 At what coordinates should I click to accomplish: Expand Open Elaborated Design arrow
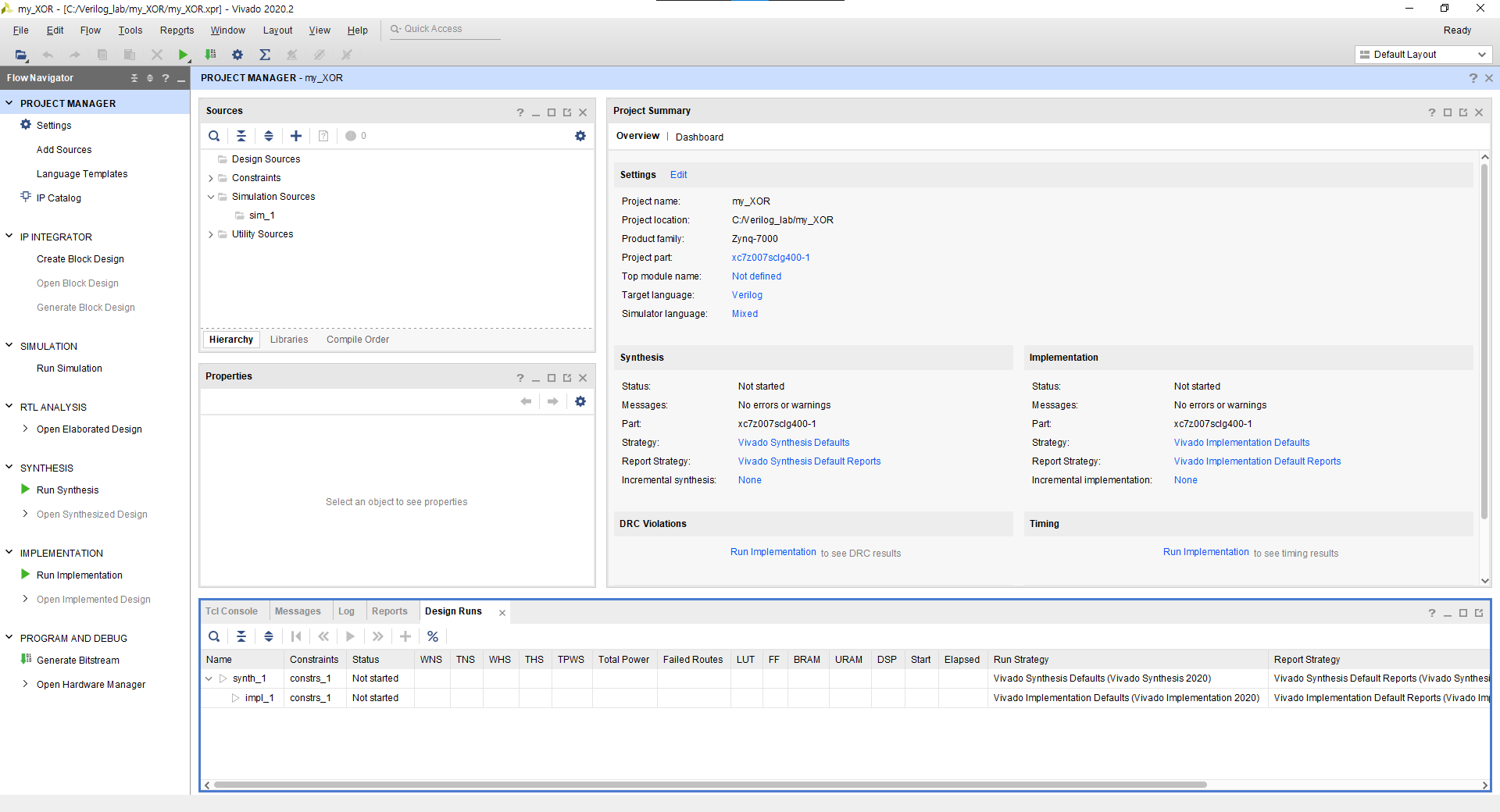pyautogui.click(x=25, y=429)
